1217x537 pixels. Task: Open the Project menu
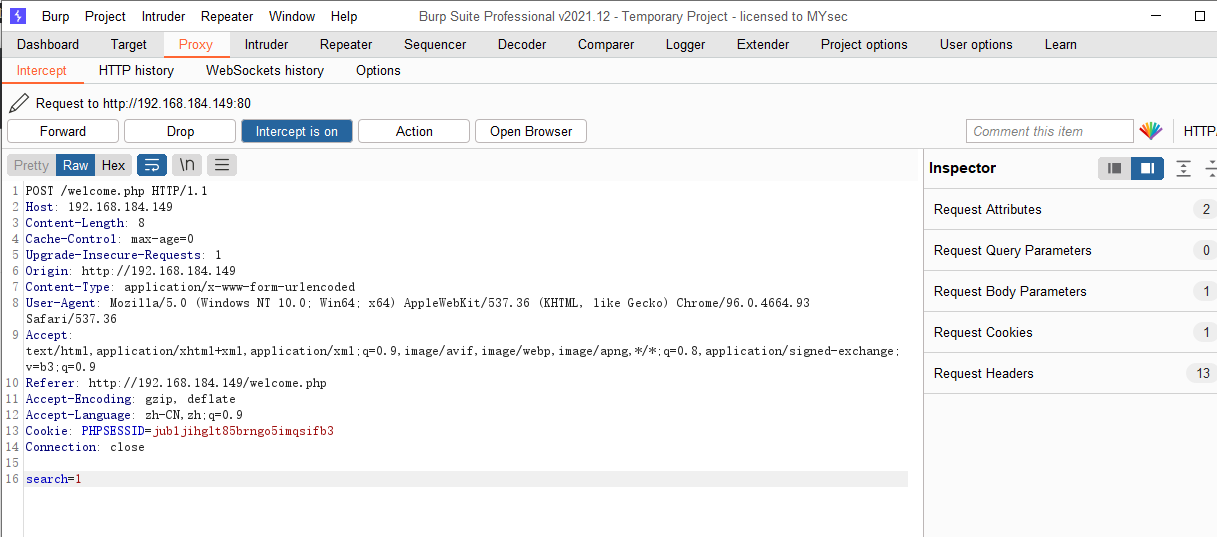[105, 16]
